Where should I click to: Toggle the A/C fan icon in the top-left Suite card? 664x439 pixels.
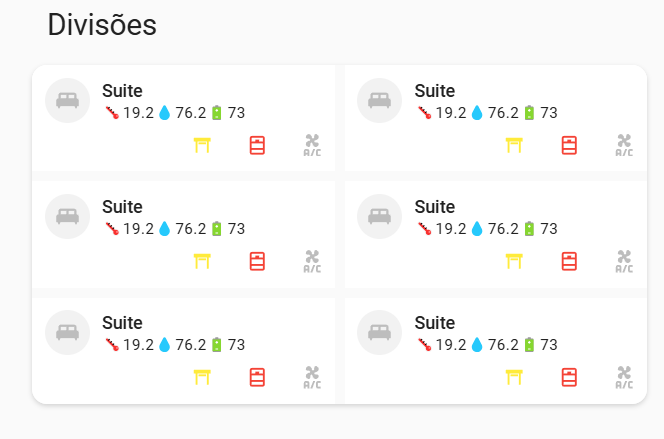point(312,145)
